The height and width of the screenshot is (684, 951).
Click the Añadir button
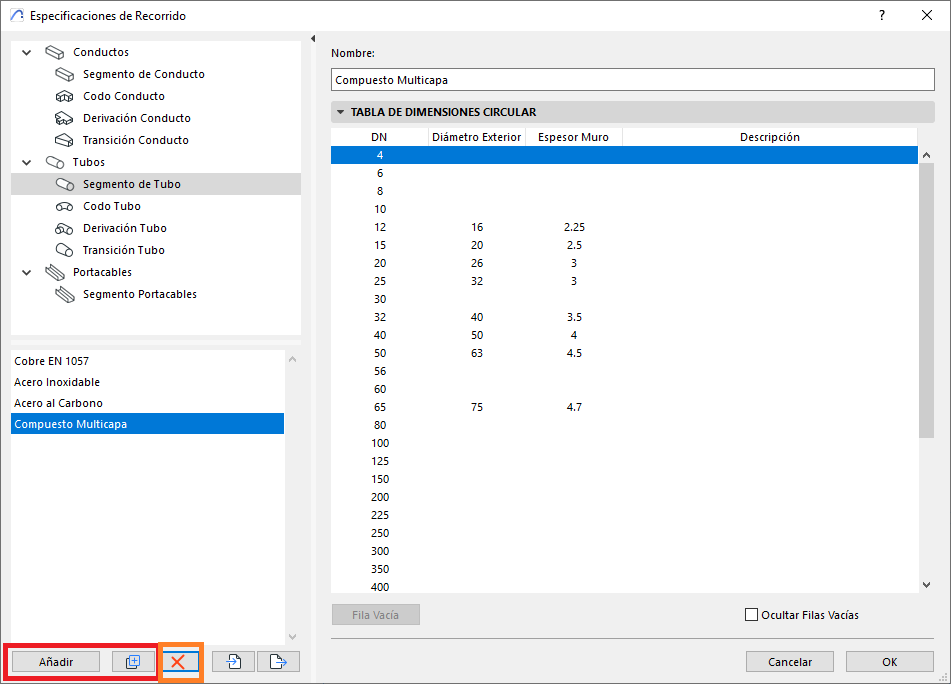point(56,662)
